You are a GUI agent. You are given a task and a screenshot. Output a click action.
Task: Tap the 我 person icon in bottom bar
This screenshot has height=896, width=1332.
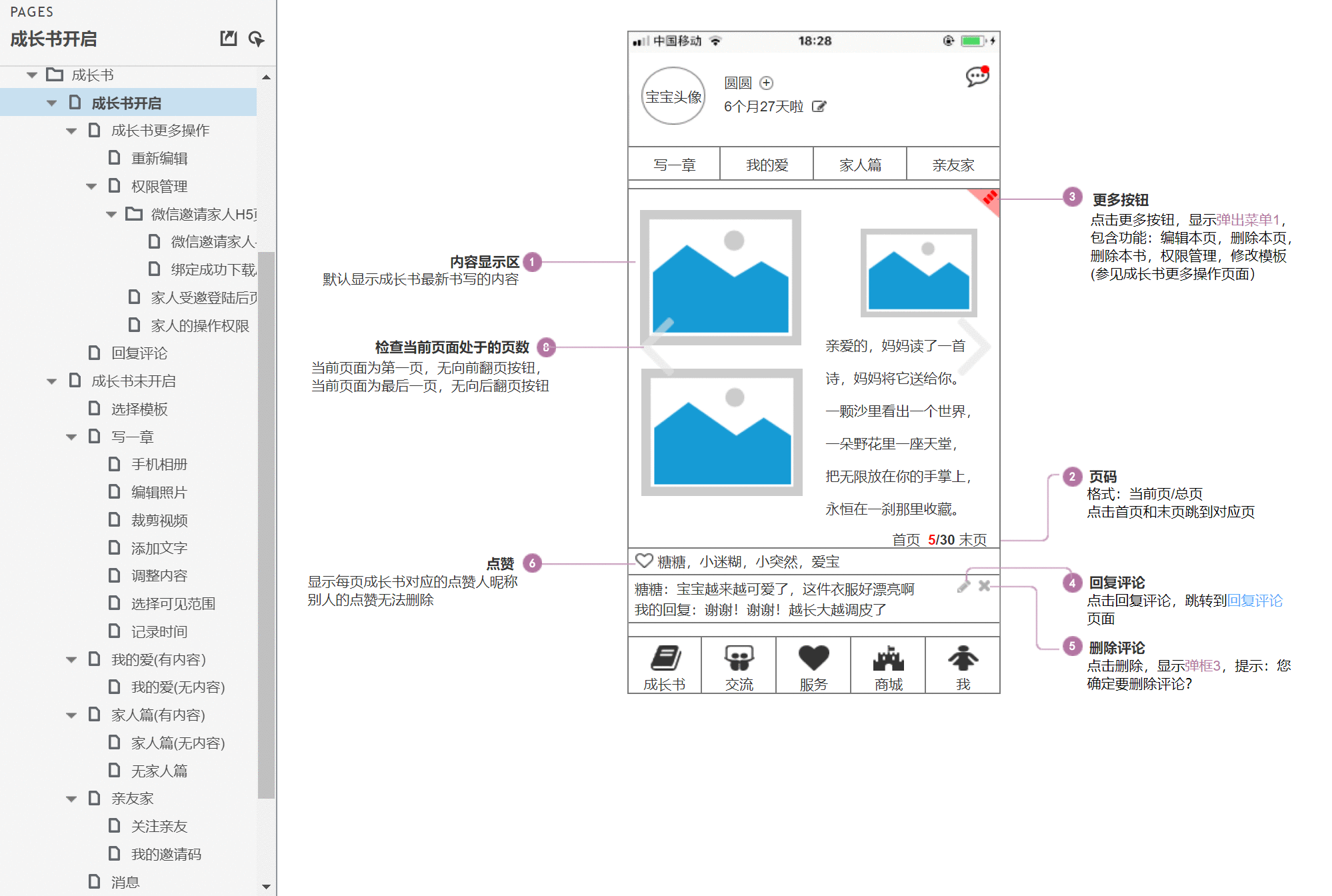tap(963, 658)
